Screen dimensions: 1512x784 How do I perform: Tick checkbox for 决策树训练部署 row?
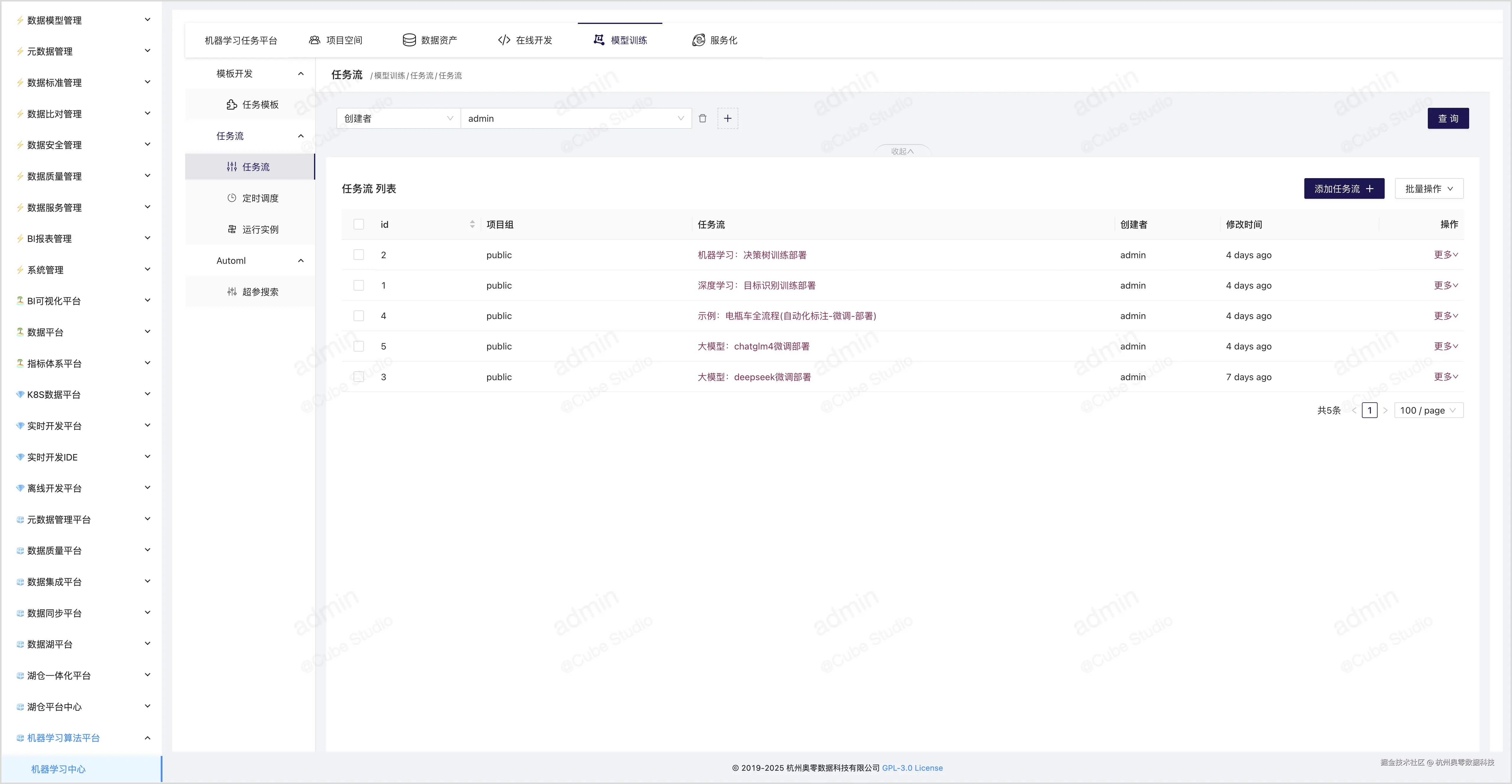(359, 255)
